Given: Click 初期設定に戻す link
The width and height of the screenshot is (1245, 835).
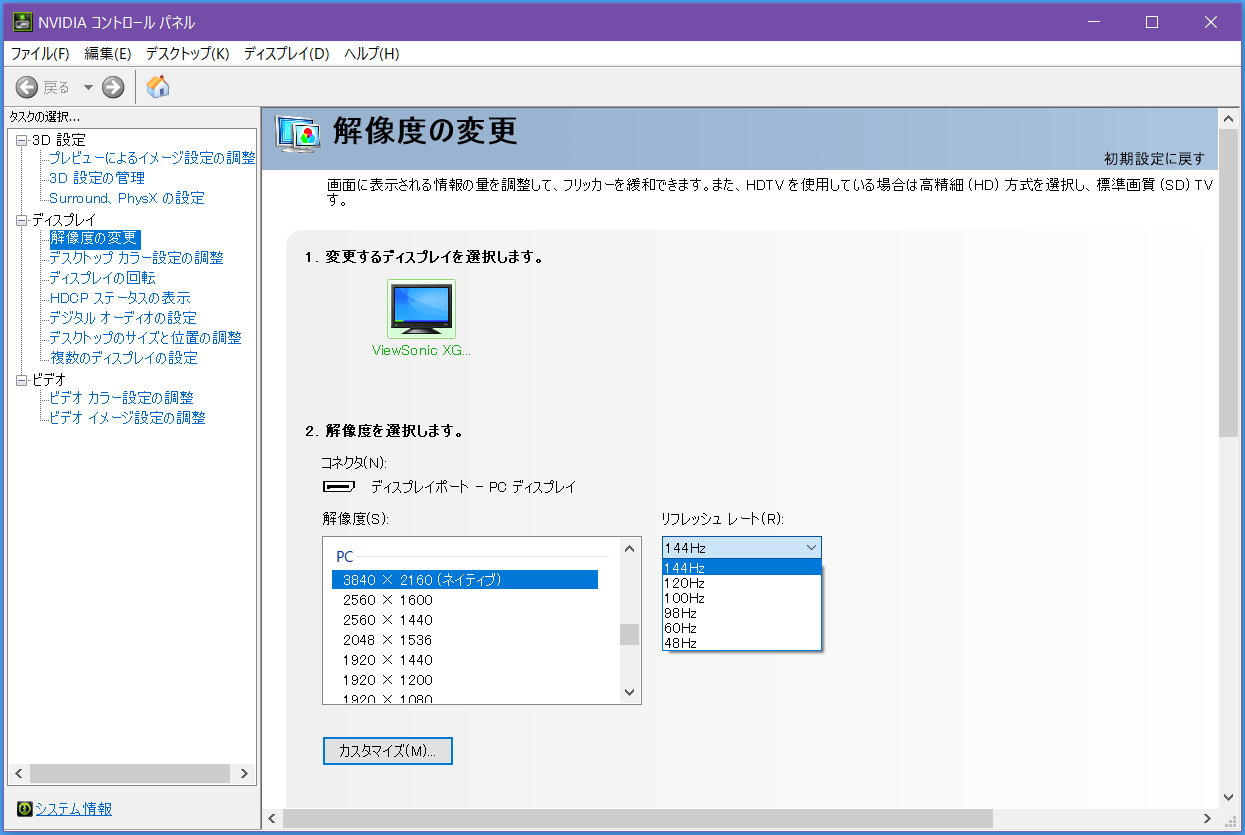Looking at the screenshot, I should click(1154, 159).
